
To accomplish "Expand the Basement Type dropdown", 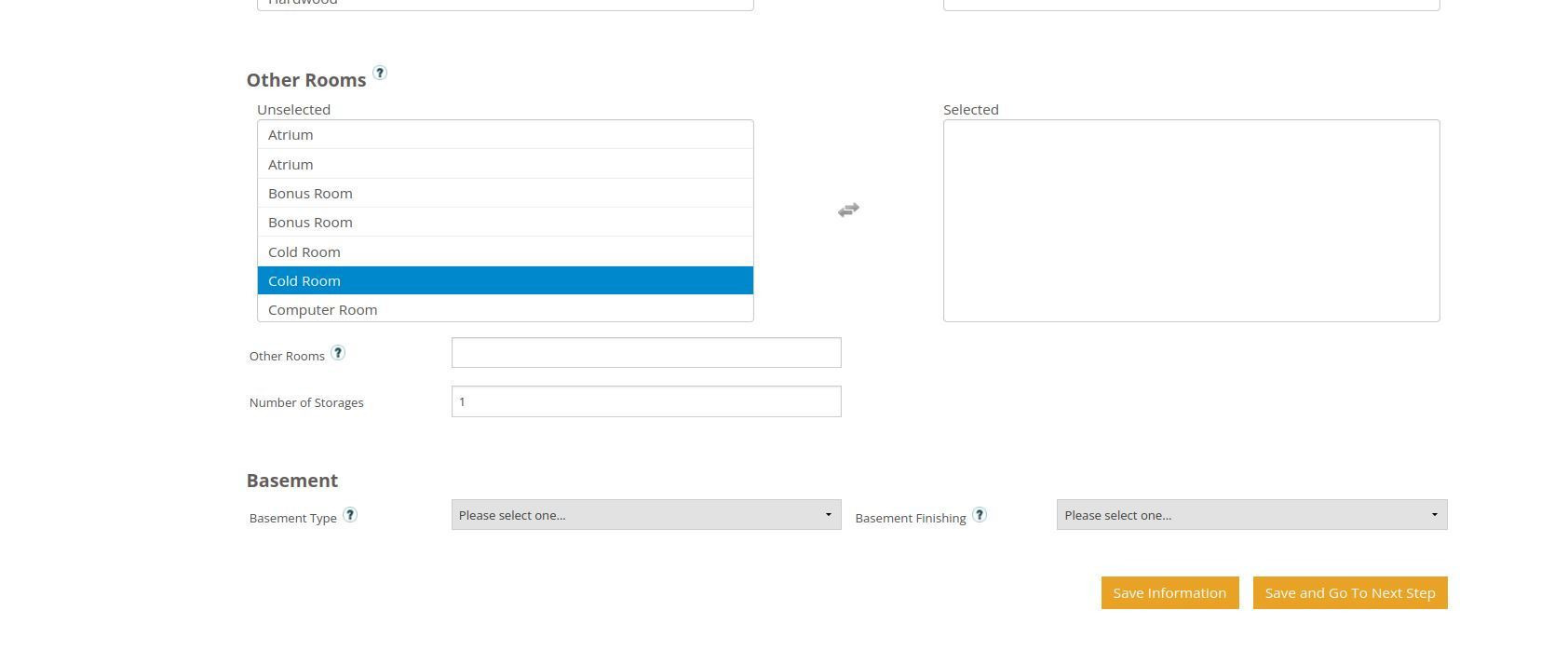I will [x=645, y=515].
